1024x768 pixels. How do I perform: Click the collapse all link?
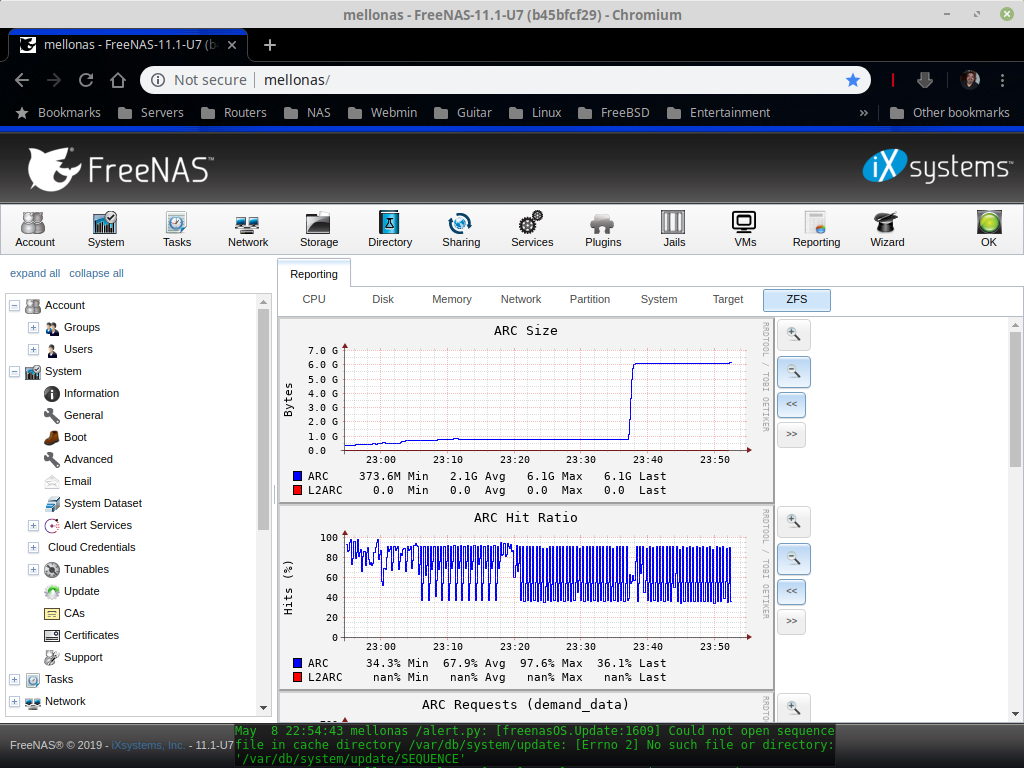point(96,273)
